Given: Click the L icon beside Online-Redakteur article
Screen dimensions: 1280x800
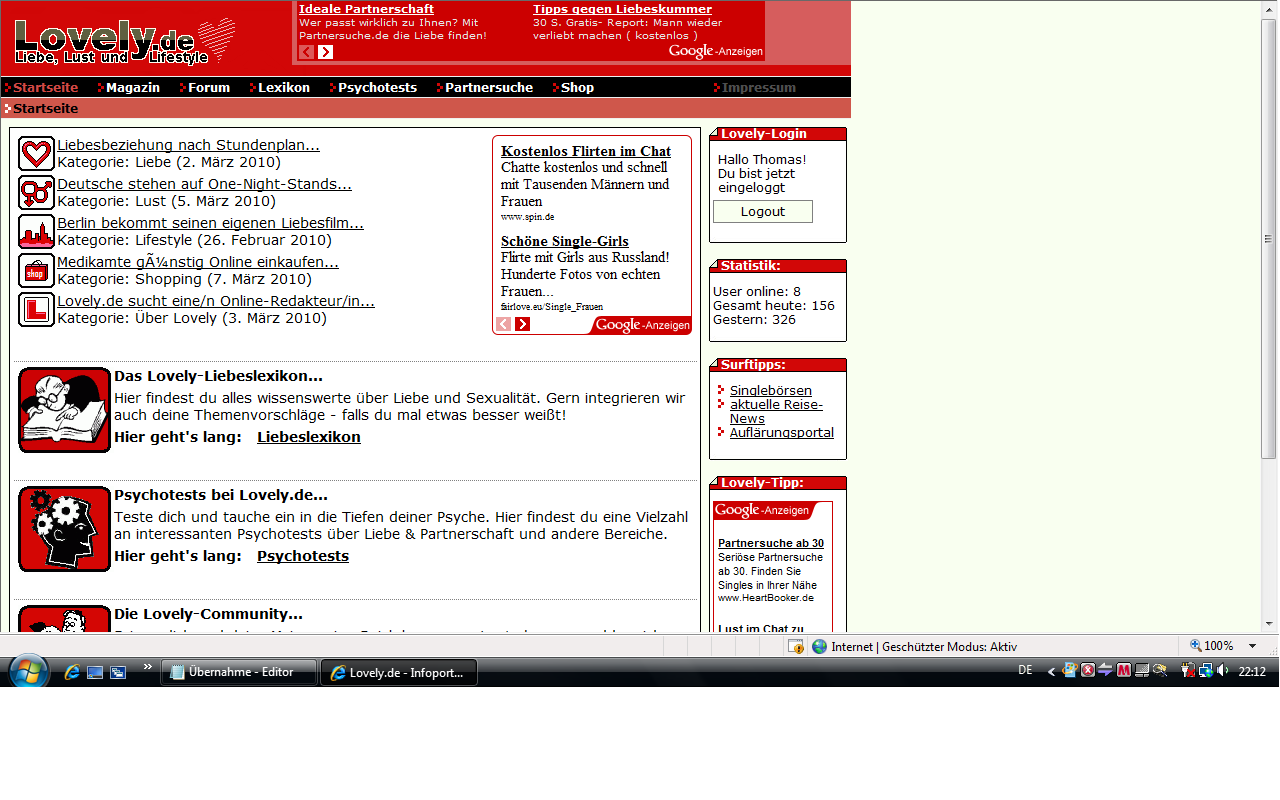Looking at the screenshot, I should coord(36,309).
